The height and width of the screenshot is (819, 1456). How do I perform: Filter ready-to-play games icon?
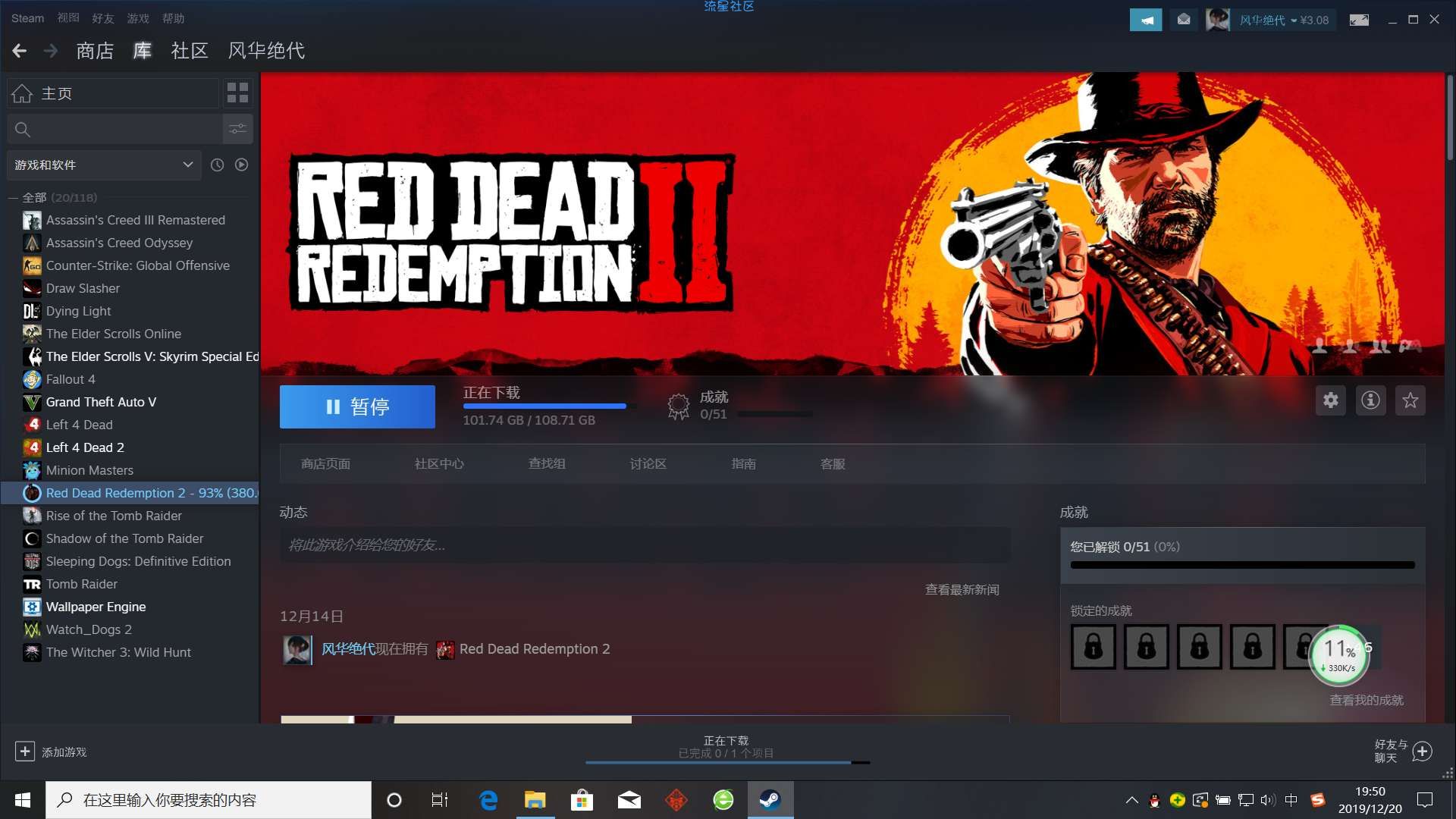[x=241, y=165]
